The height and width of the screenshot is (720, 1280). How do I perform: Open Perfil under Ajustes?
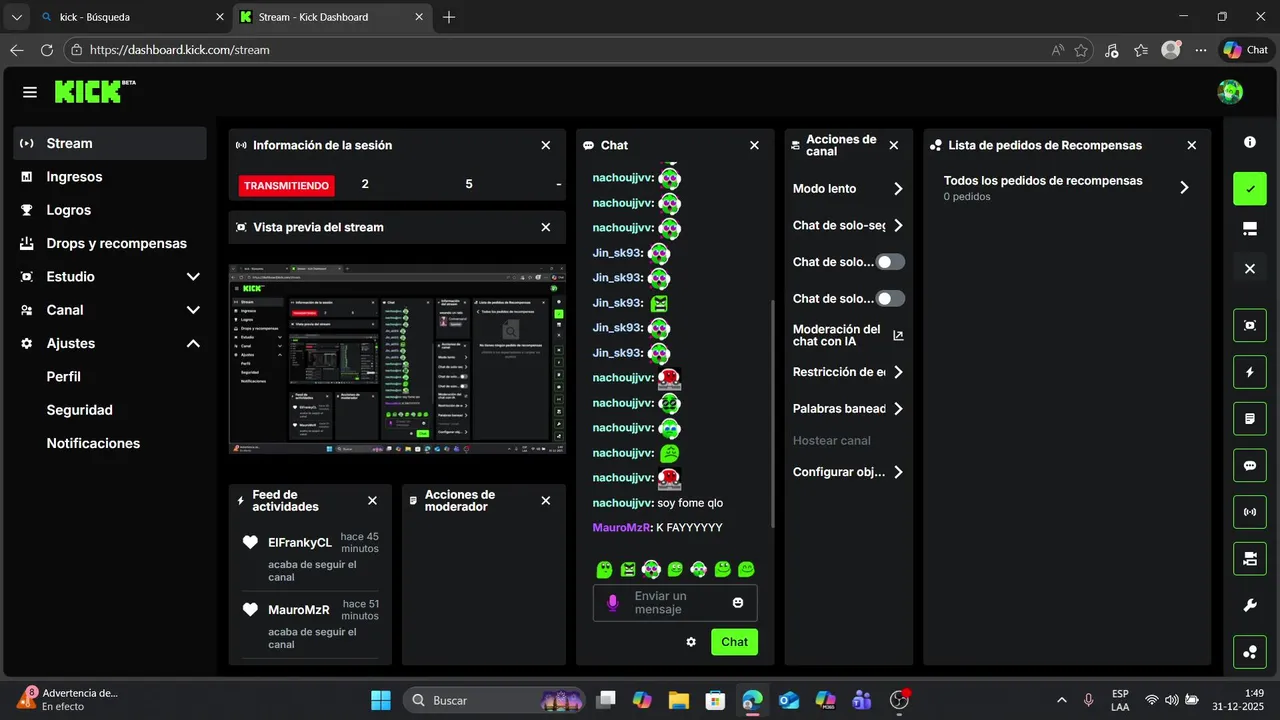tap(64, 377)
